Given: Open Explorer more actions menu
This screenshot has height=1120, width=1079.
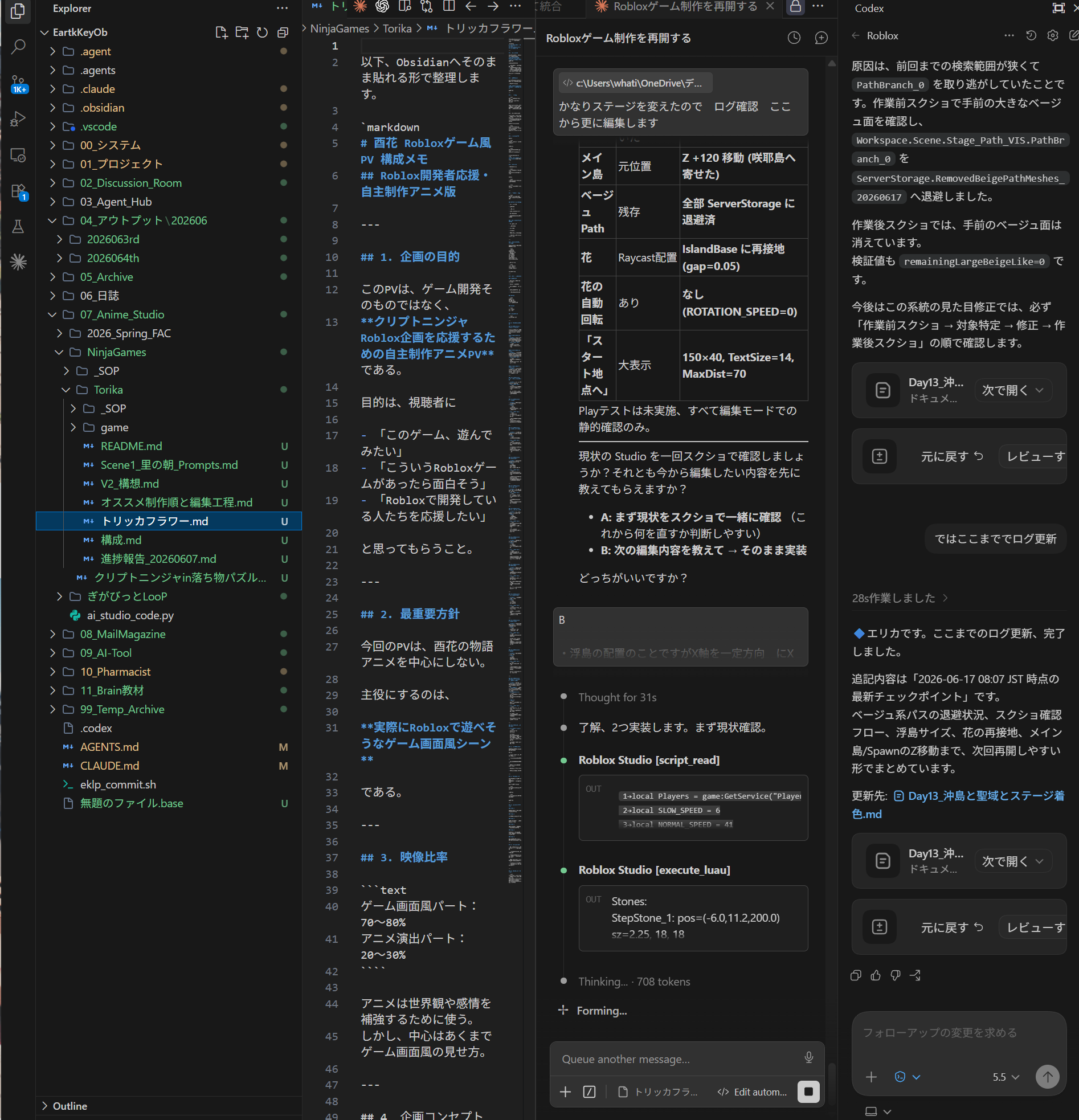Looking at the screenshot, I should point(283,8).
